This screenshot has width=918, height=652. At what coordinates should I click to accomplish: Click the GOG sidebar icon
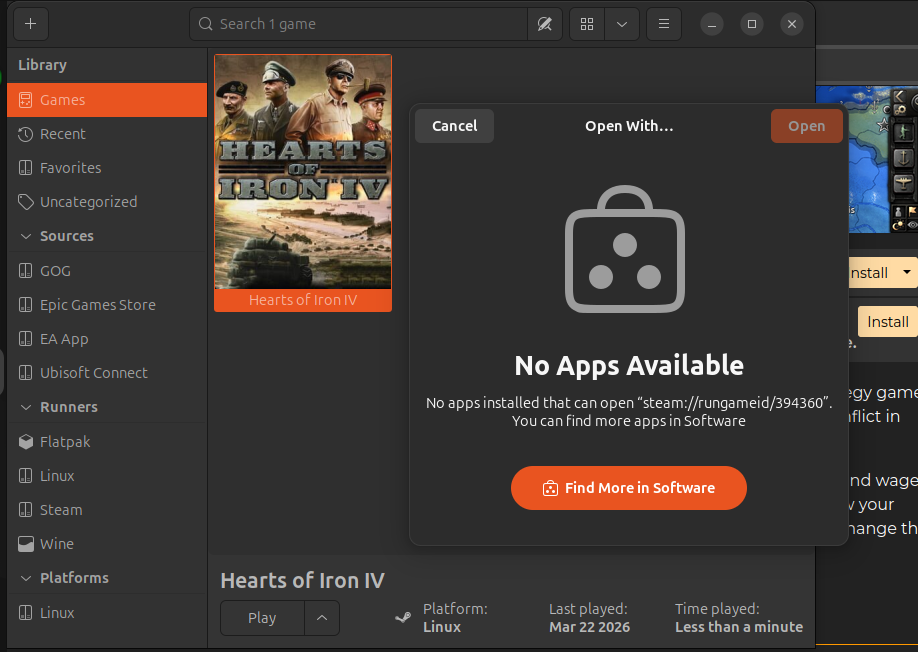coord(25,271)
